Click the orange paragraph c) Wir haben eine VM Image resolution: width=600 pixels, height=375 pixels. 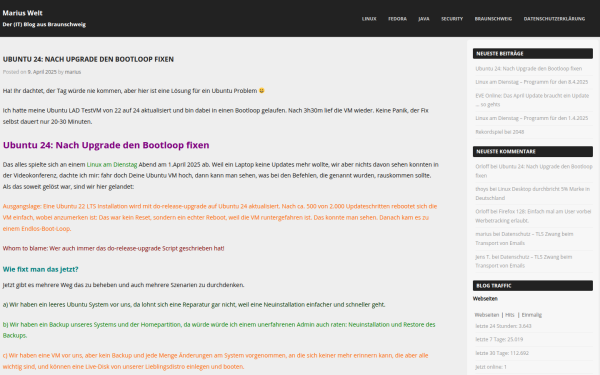coord(215,361)
